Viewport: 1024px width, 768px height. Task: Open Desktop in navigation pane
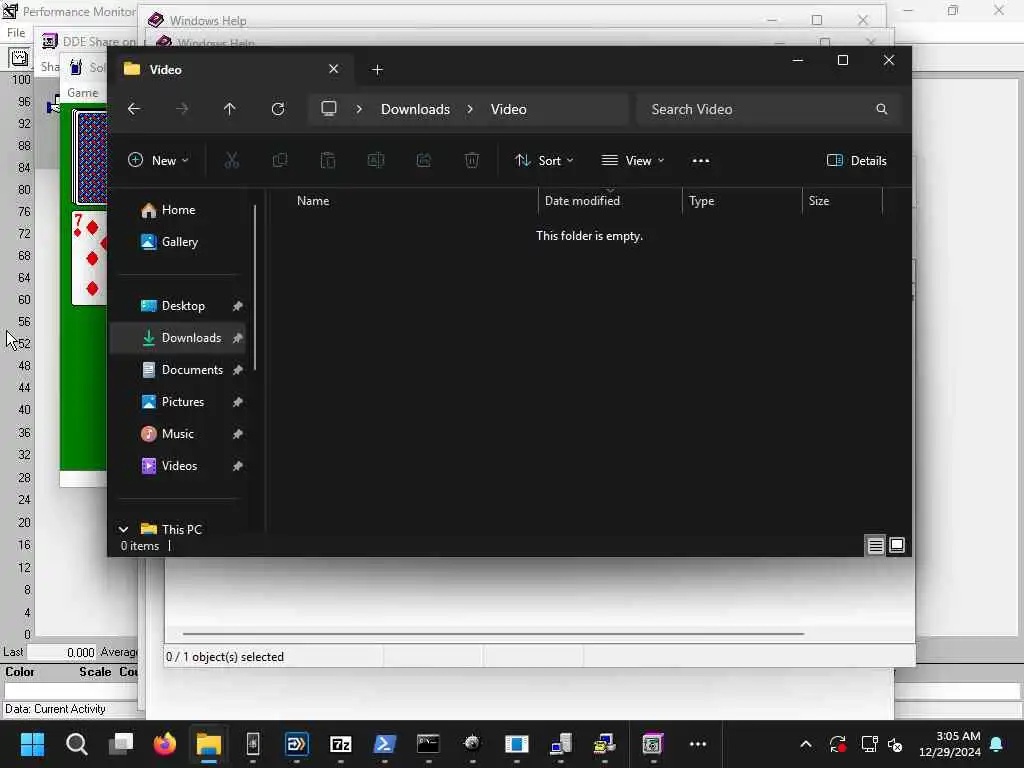click(178, 306)
